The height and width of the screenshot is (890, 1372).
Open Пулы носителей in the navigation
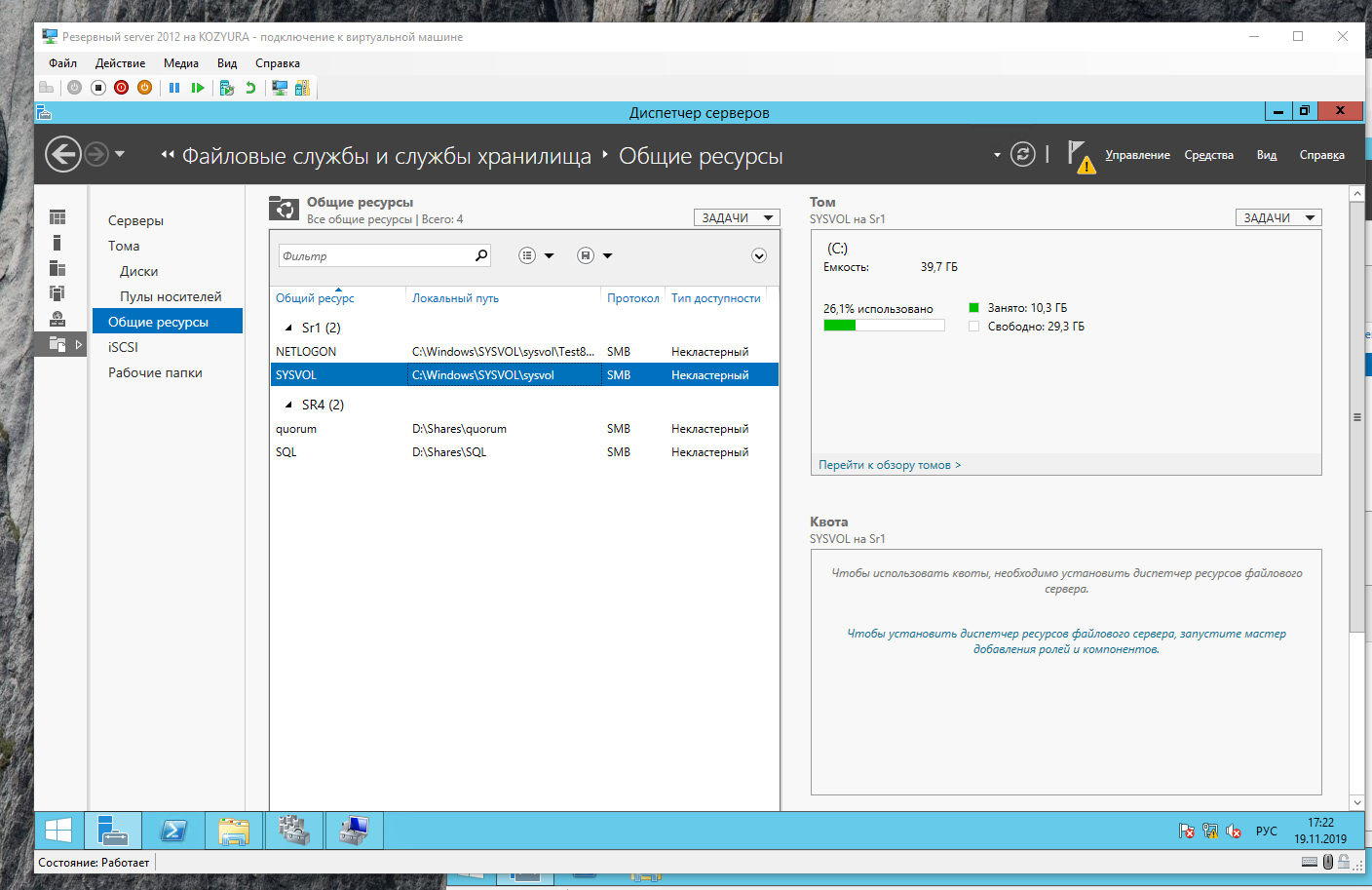pyautogui.click(x=171, y=296)
